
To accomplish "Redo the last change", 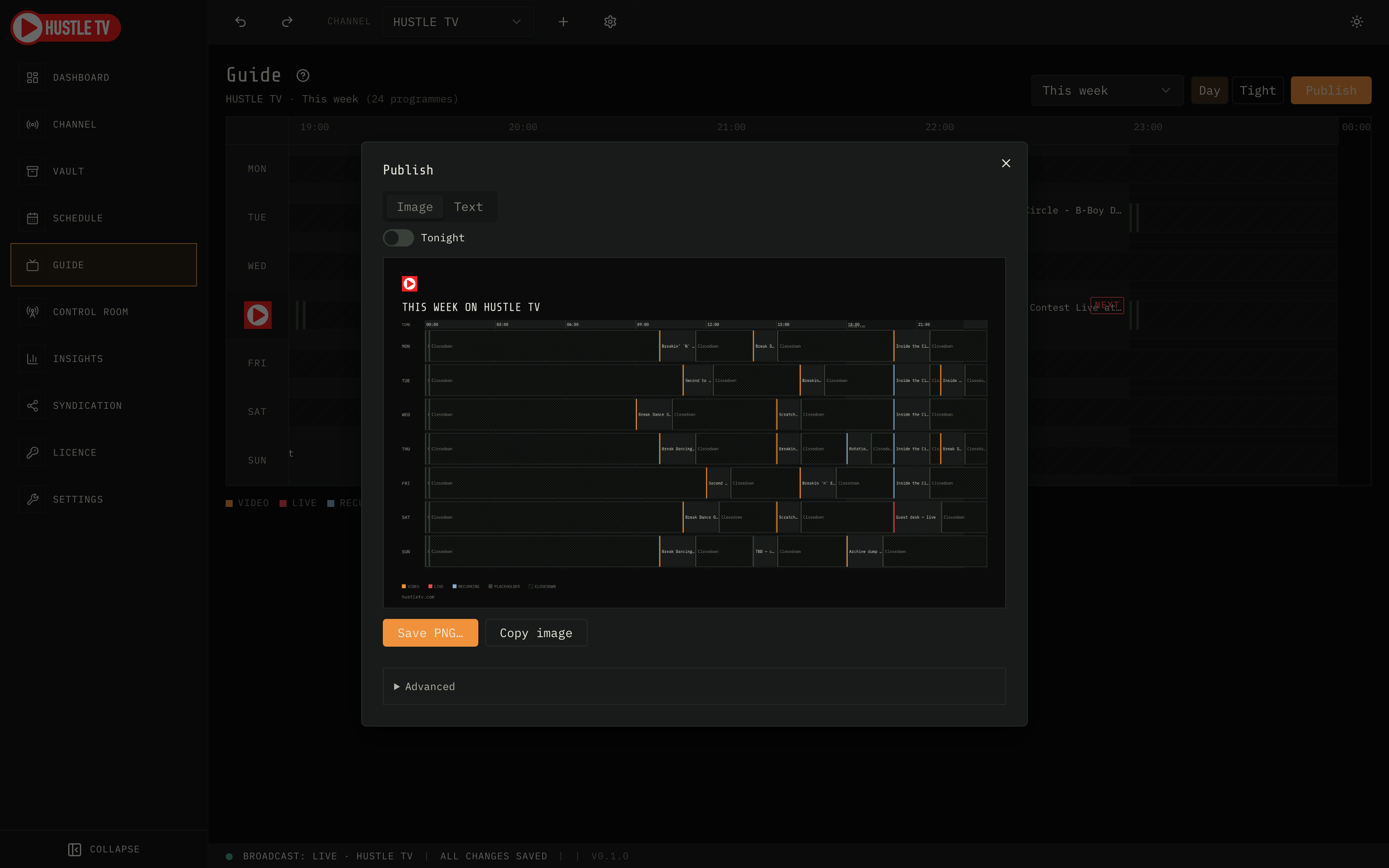I will tap(287, 22).
